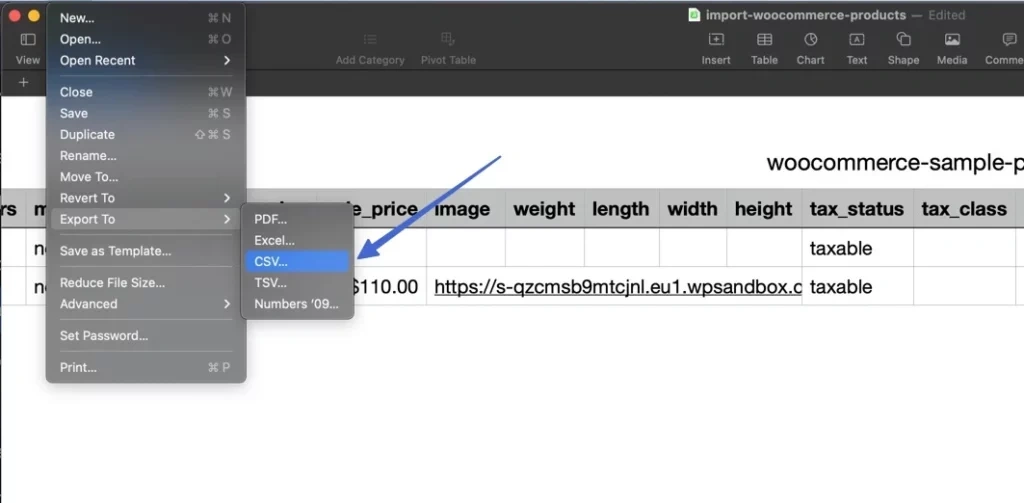Click Reduce File Size… menu entry

[x=112, y=283]
